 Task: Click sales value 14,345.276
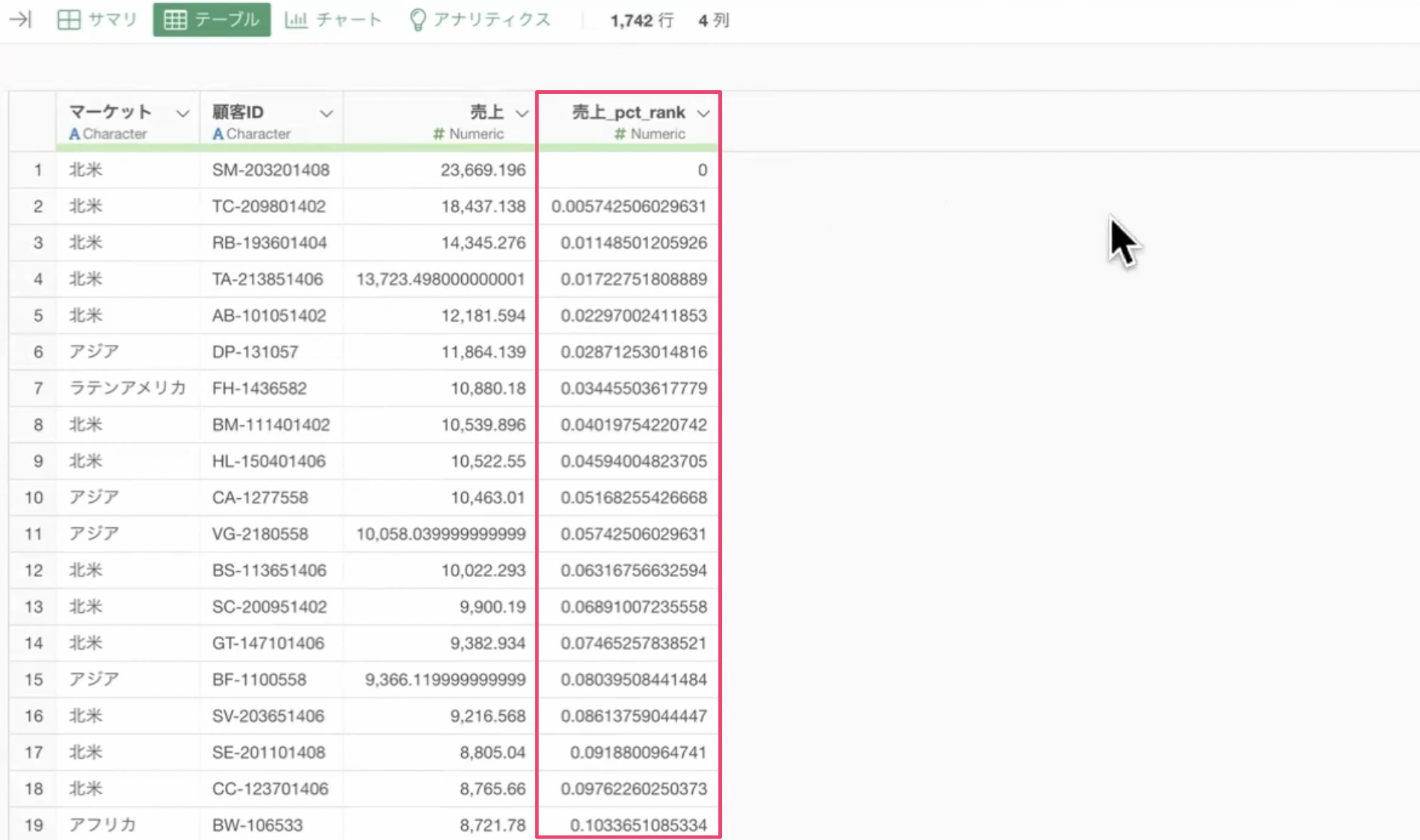pyautogui.click(x=483, y=243)
